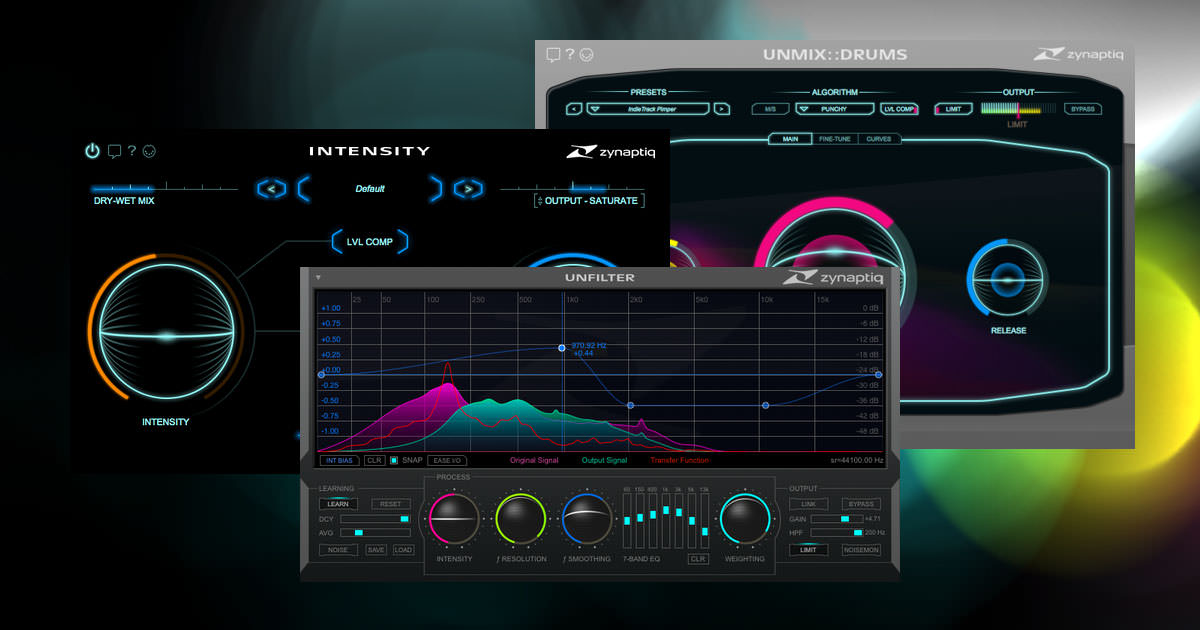Open the OUTPUT - SATURATE selector
The width and height of the screenshot is (1200, 630).
(589, 201)
